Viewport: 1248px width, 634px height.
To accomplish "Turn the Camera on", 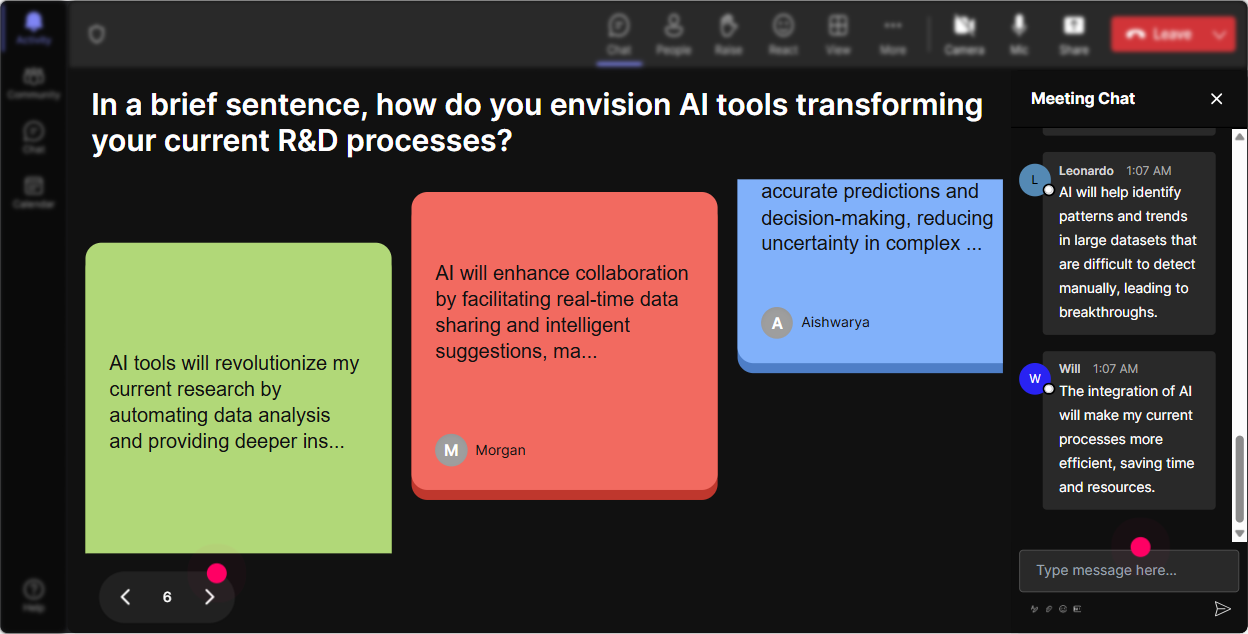I will (x=964, y=34).
